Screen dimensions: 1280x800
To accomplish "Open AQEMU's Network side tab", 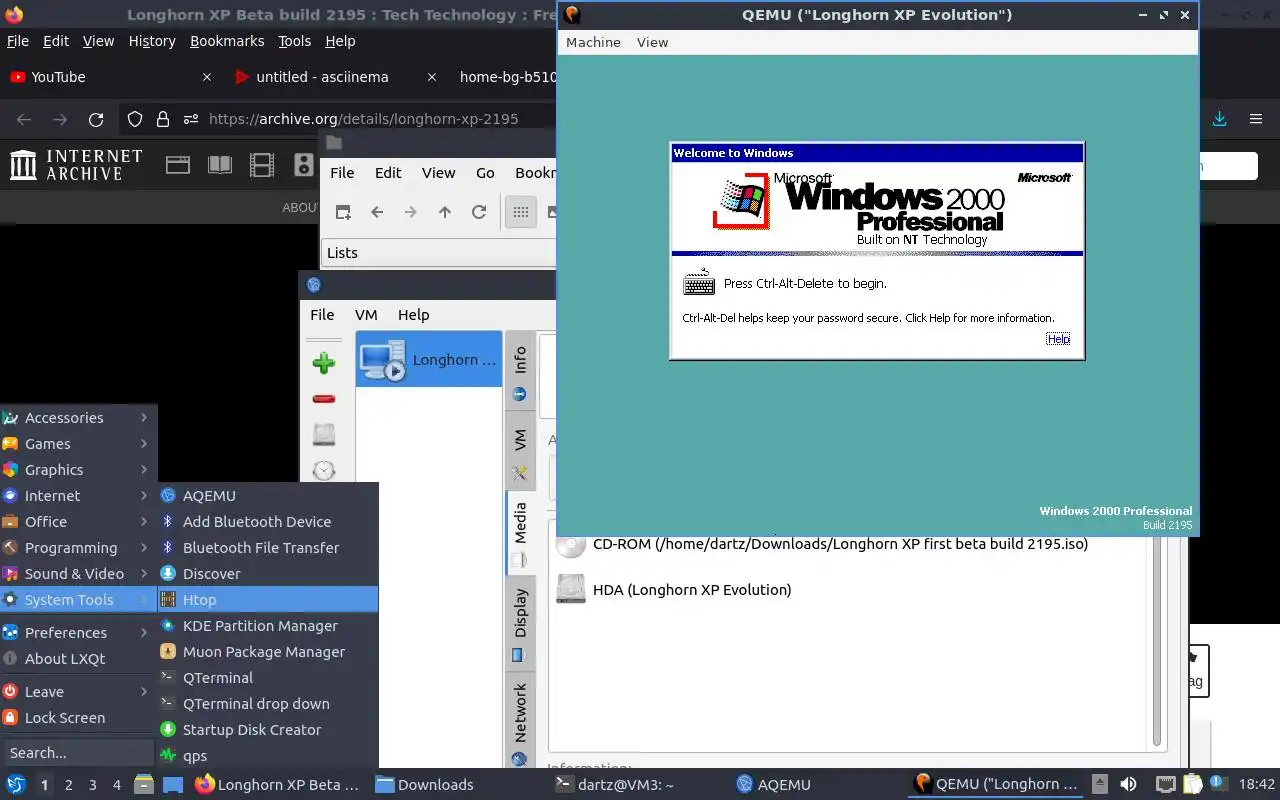I will point(519,722).
